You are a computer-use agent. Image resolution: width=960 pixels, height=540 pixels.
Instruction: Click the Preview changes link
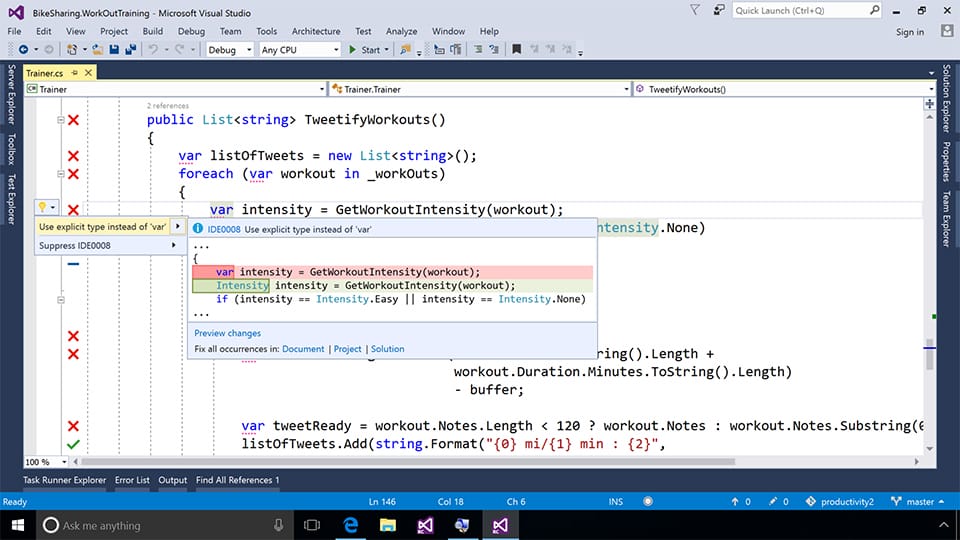click(227, 333)
